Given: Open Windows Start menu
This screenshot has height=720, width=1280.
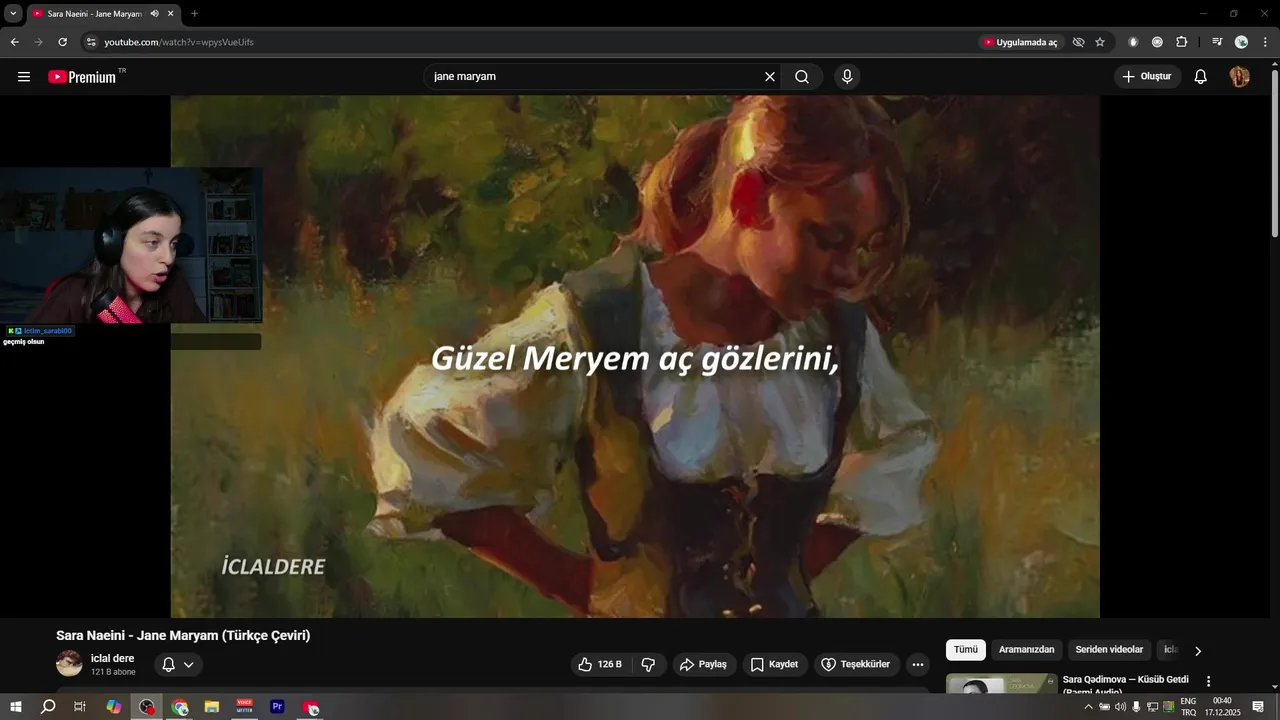Looking at the screenshot, I should tap(16, 707).
